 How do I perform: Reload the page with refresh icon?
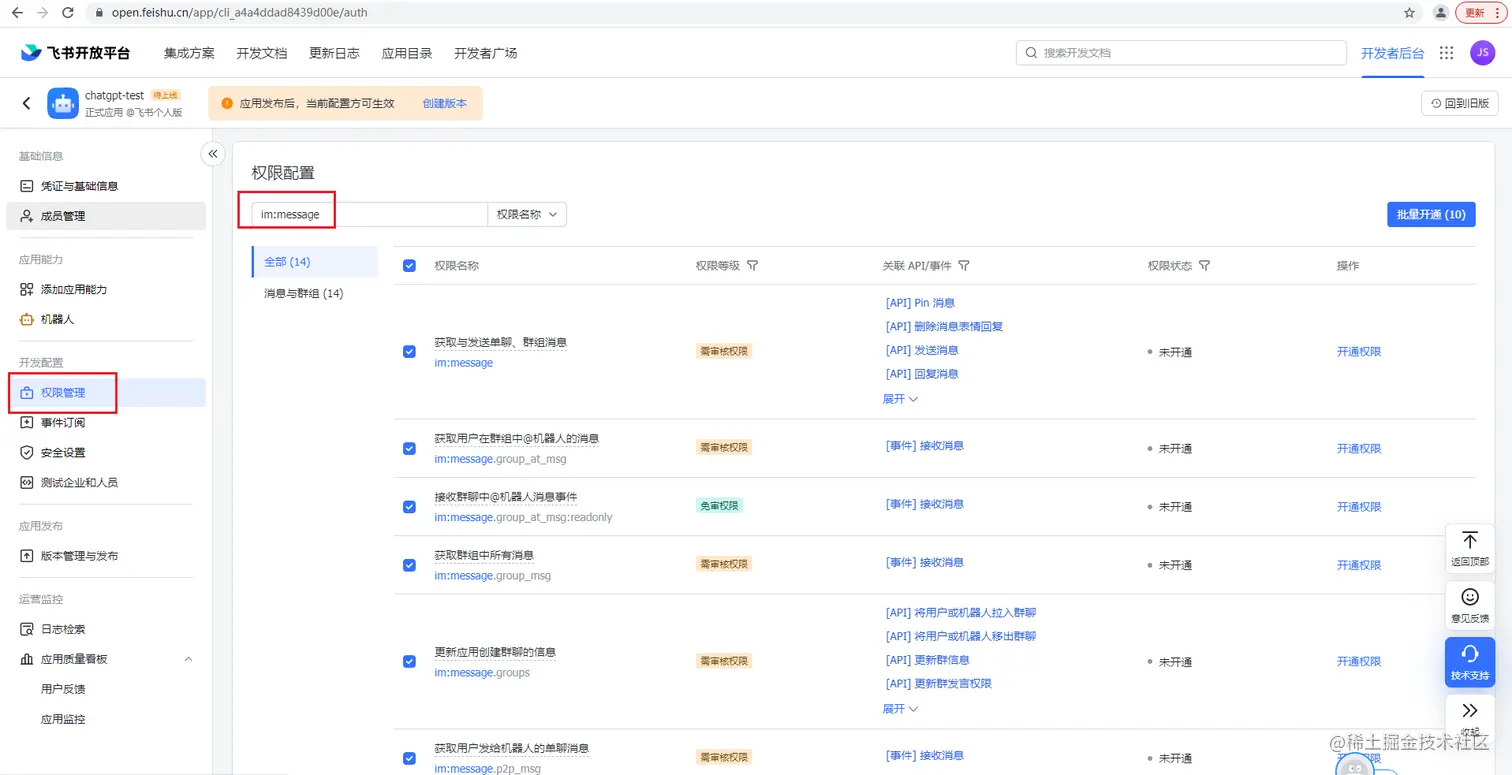pos(67,13)
